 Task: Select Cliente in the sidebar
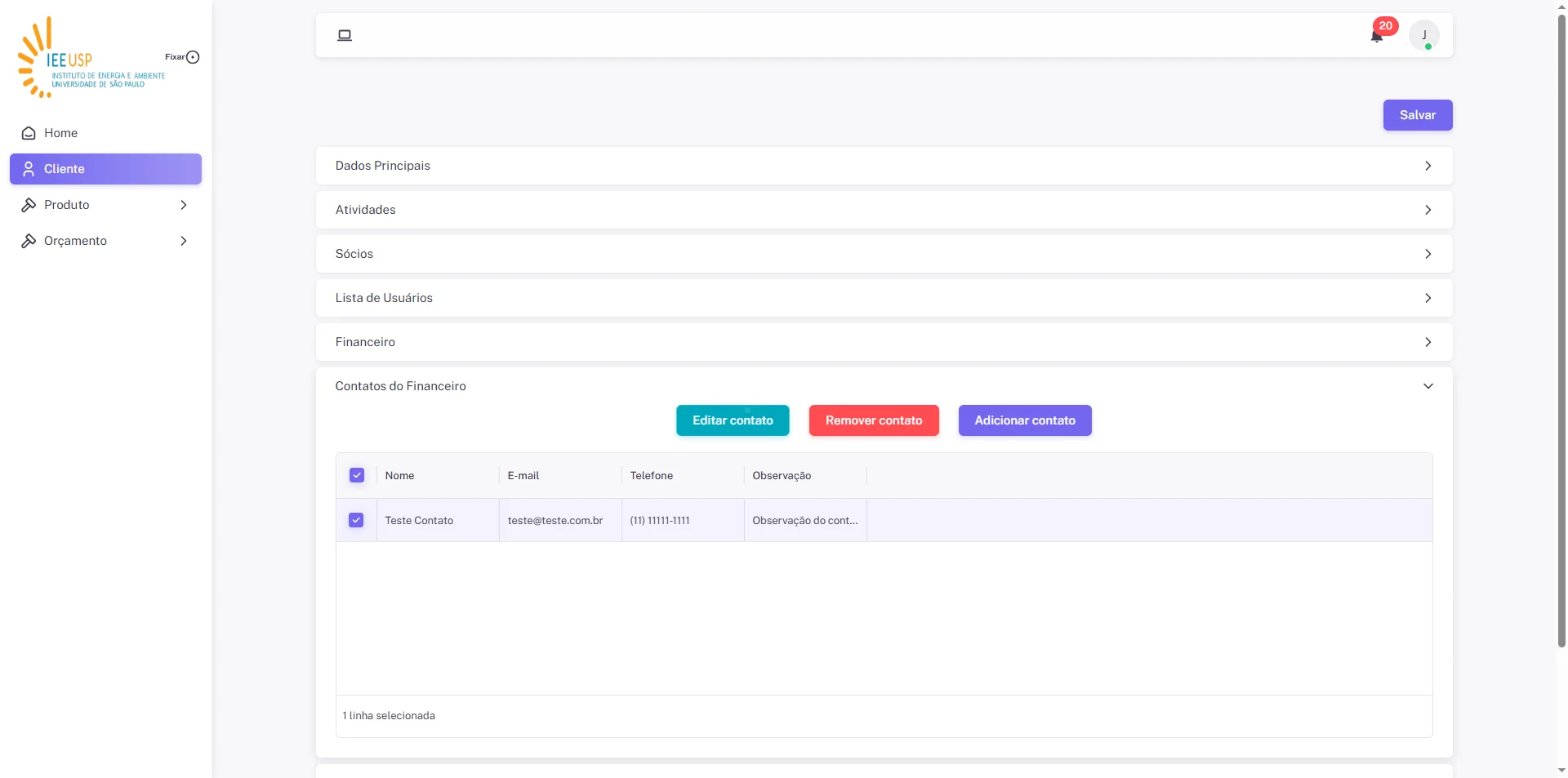[x=105, y=169]
